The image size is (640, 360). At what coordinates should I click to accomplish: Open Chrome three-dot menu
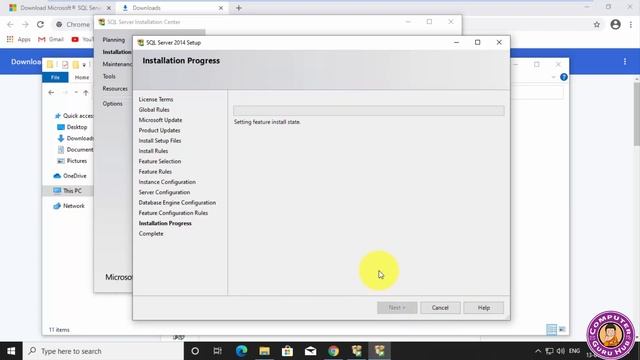[x=631, y=24]
